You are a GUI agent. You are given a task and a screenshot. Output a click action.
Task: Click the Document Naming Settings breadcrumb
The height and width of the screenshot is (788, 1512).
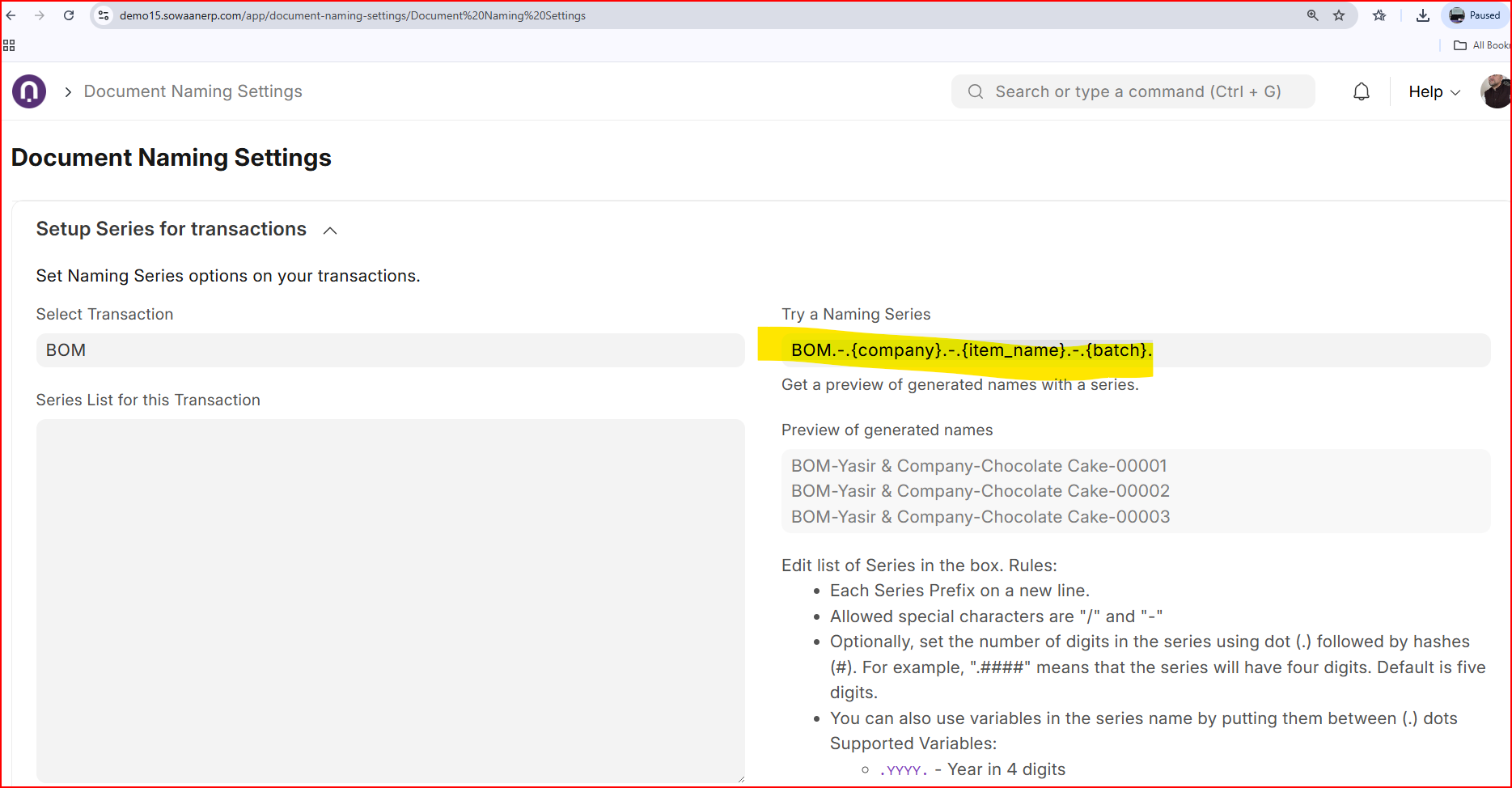tap(193, 91)
